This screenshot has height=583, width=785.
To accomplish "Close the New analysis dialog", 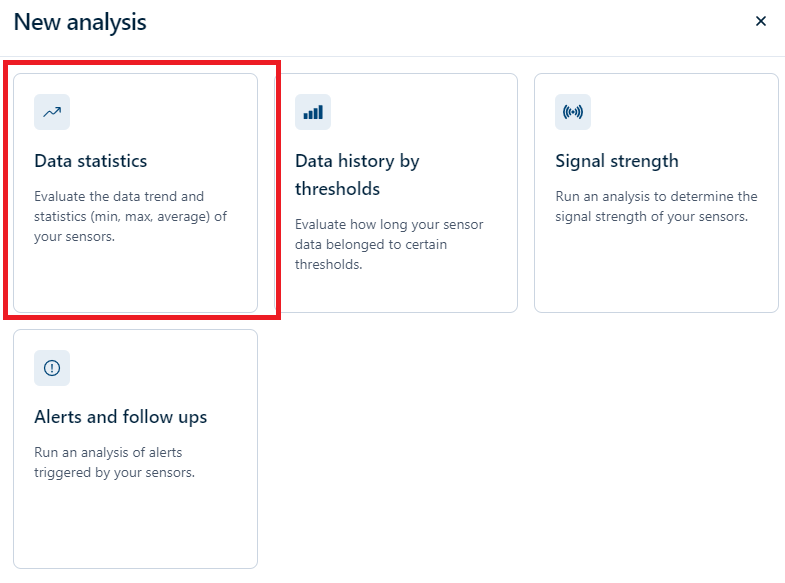I will point(761,21).
